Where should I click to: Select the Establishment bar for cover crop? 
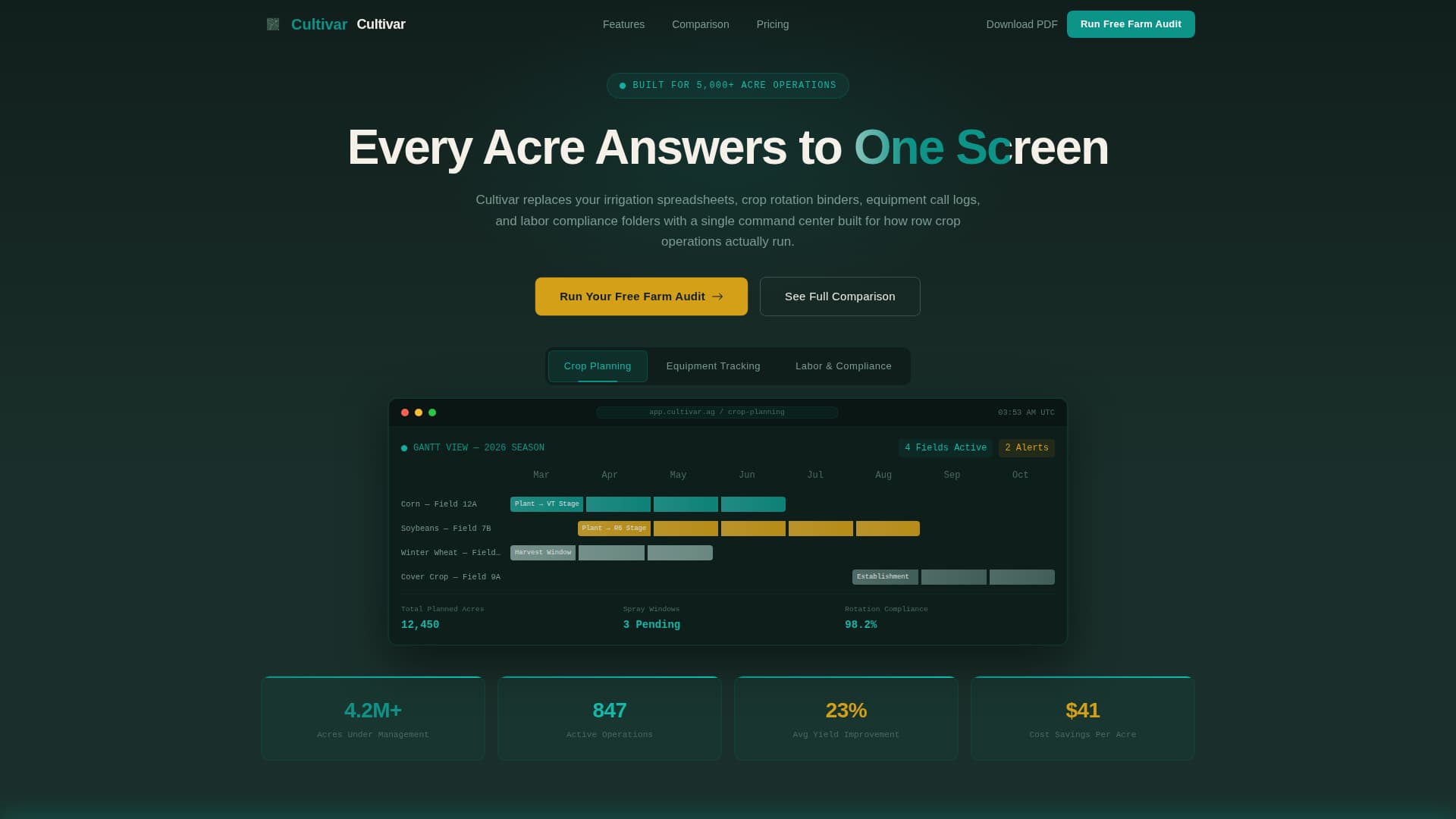pyautogui.click(x=885, y=577)
